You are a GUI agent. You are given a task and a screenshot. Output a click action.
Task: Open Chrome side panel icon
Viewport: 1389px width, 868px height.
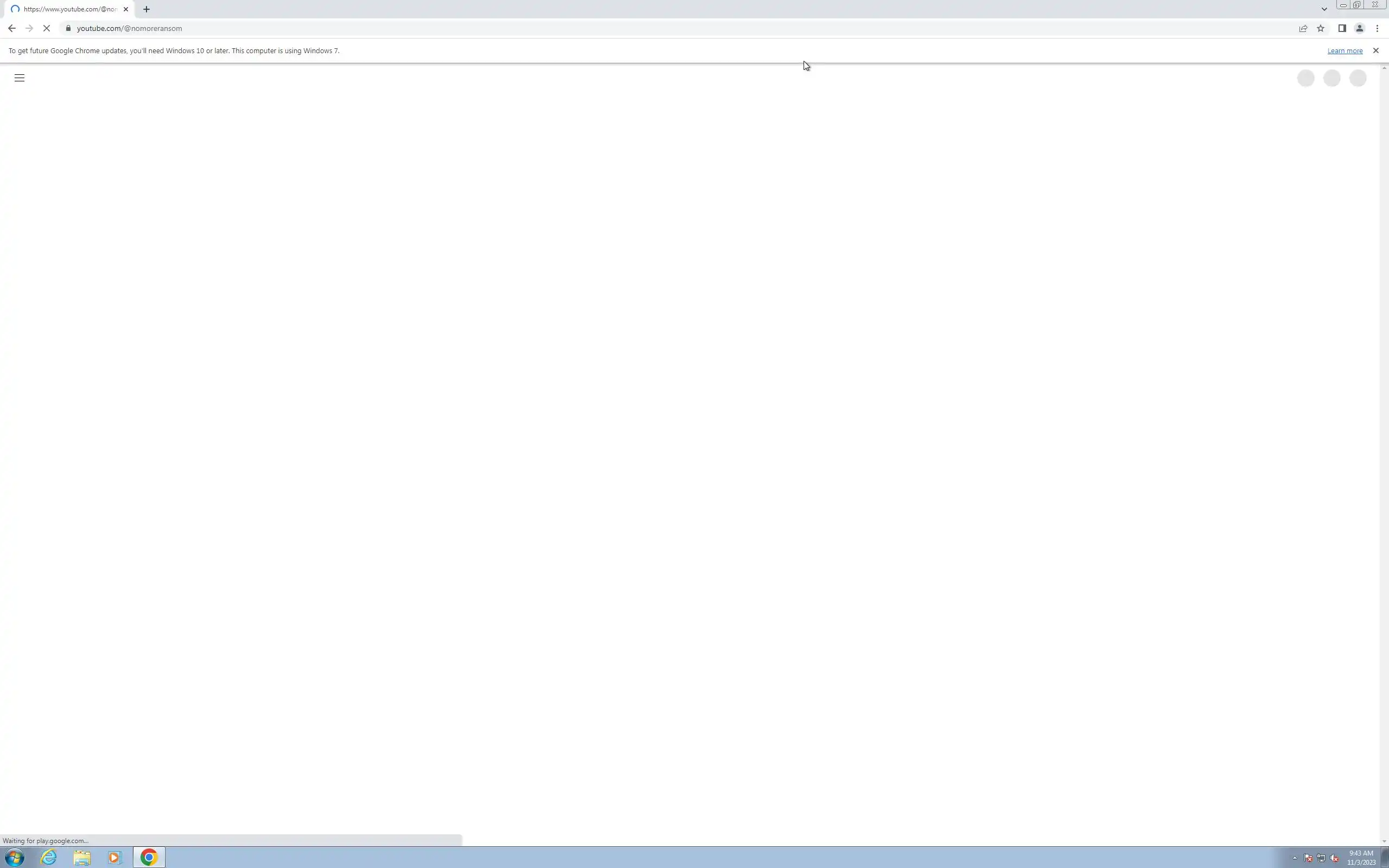(x=1342, y=28)
